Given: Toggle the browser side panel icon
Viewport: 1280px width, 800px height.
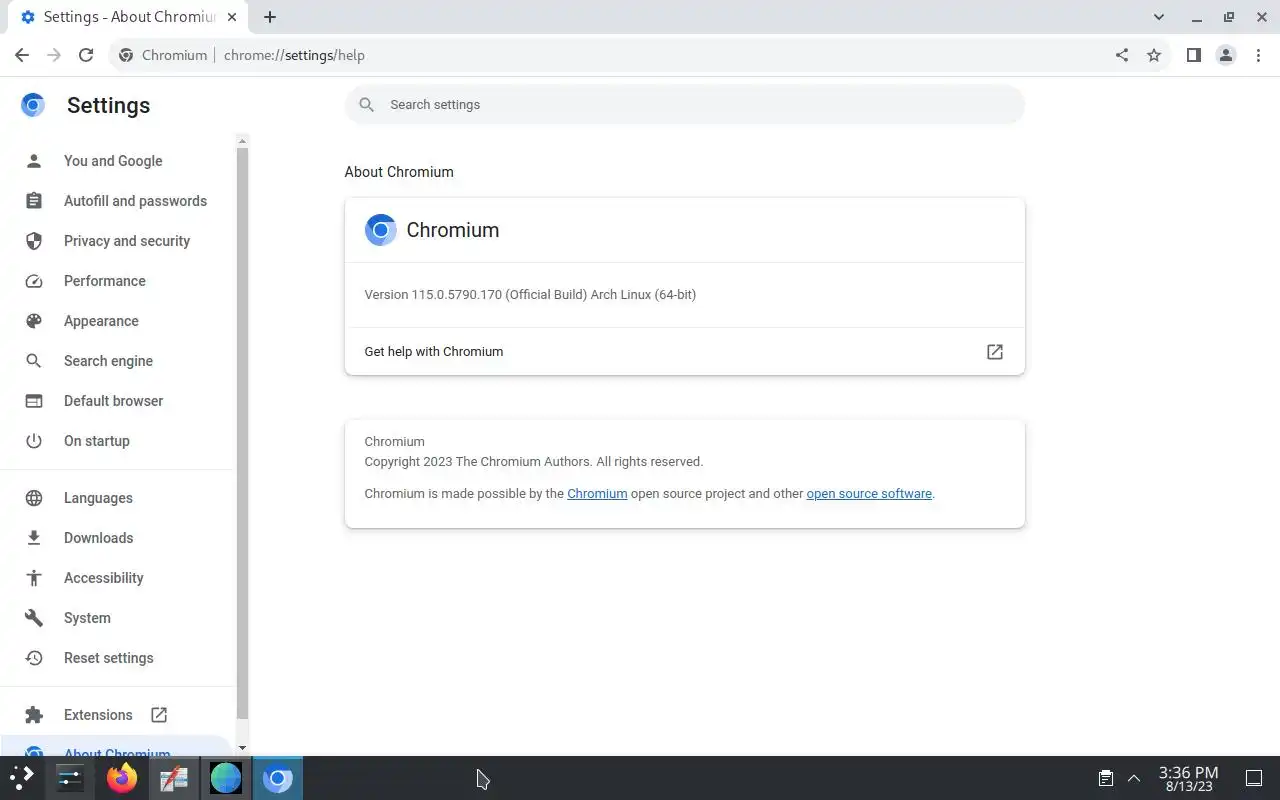Looking at the screenshot, I should [1193, 55].
